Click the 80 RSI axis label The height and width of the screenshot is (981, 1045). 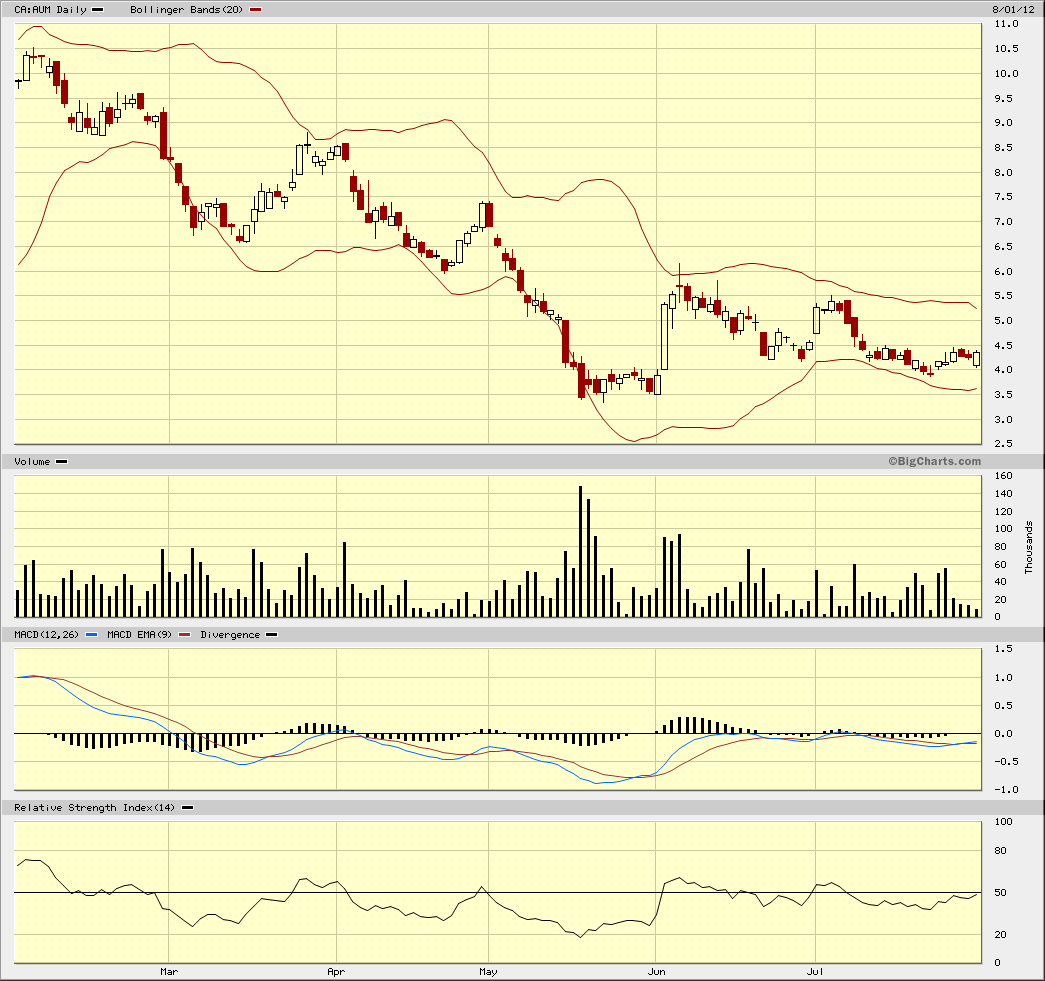pyautogui.click(x=1000, y=850)
